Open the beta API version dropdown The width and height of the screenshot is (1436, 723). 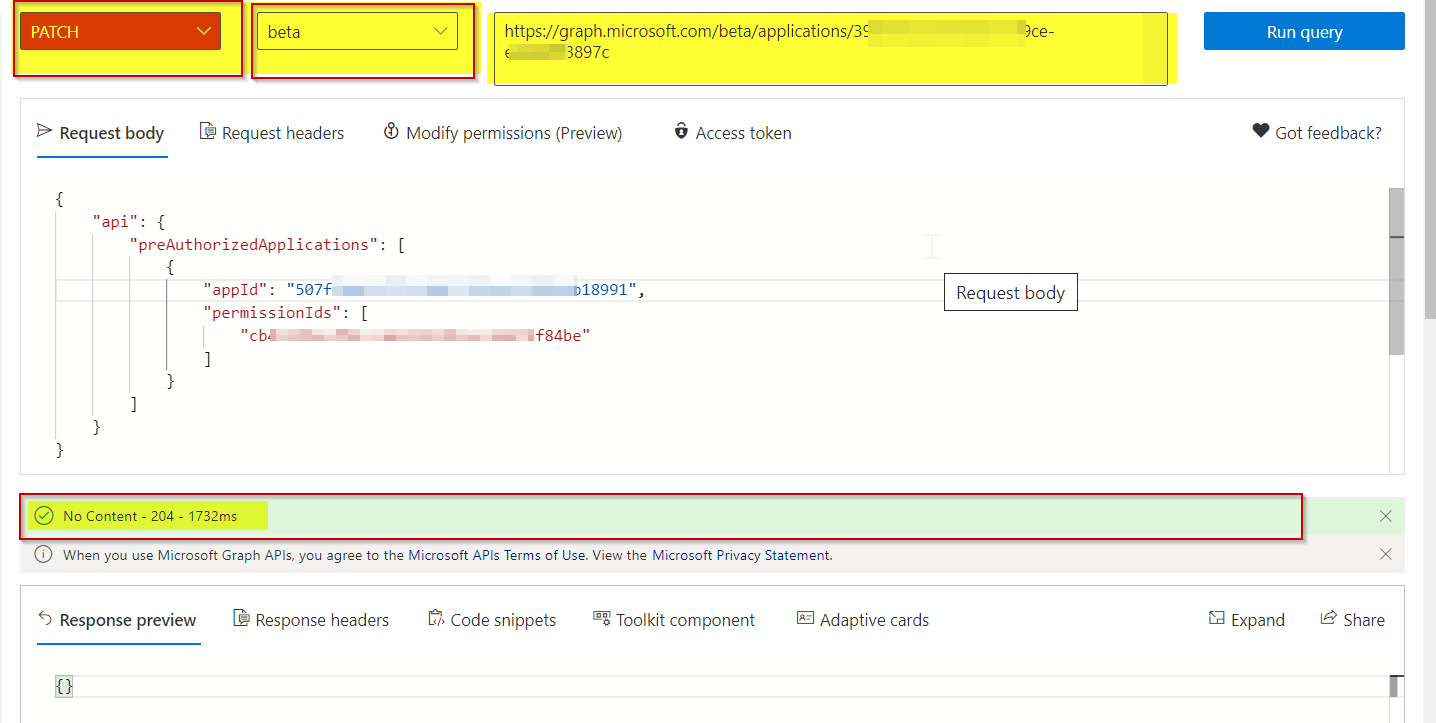357,31
